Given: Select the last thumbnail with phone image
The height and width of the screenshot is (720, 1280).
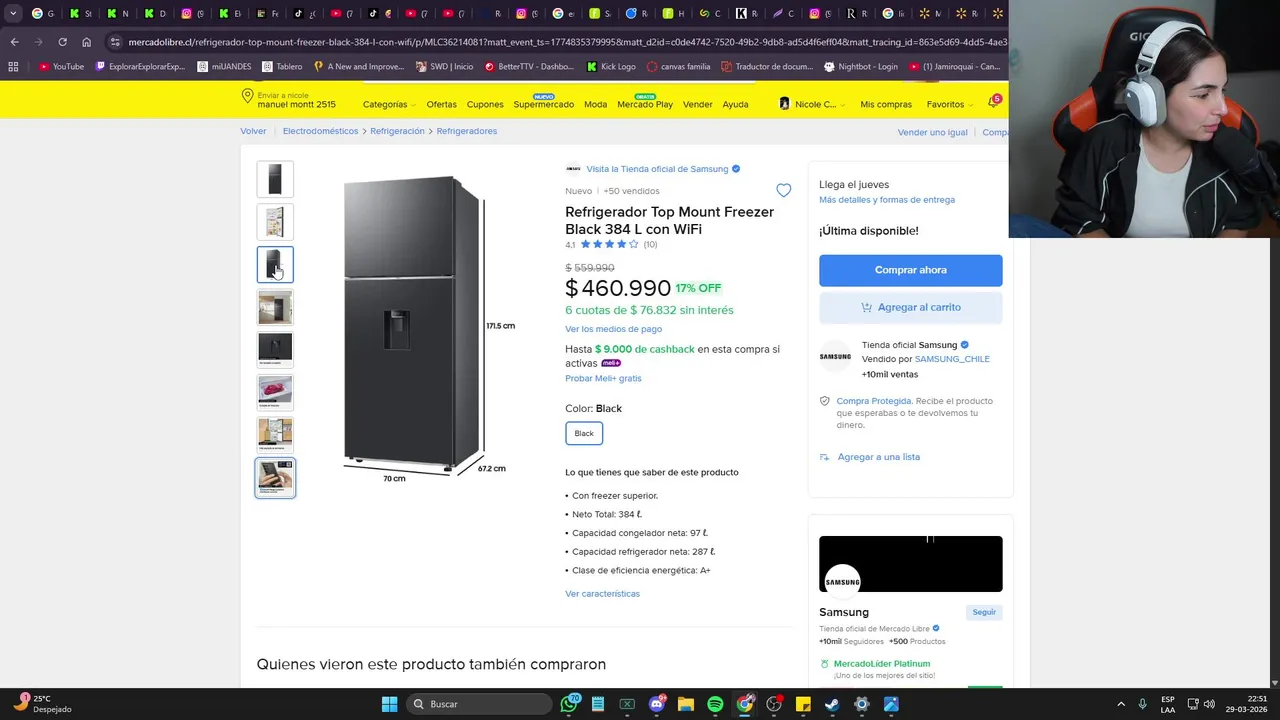Looking at the screenshot, I should coord(275,477).
